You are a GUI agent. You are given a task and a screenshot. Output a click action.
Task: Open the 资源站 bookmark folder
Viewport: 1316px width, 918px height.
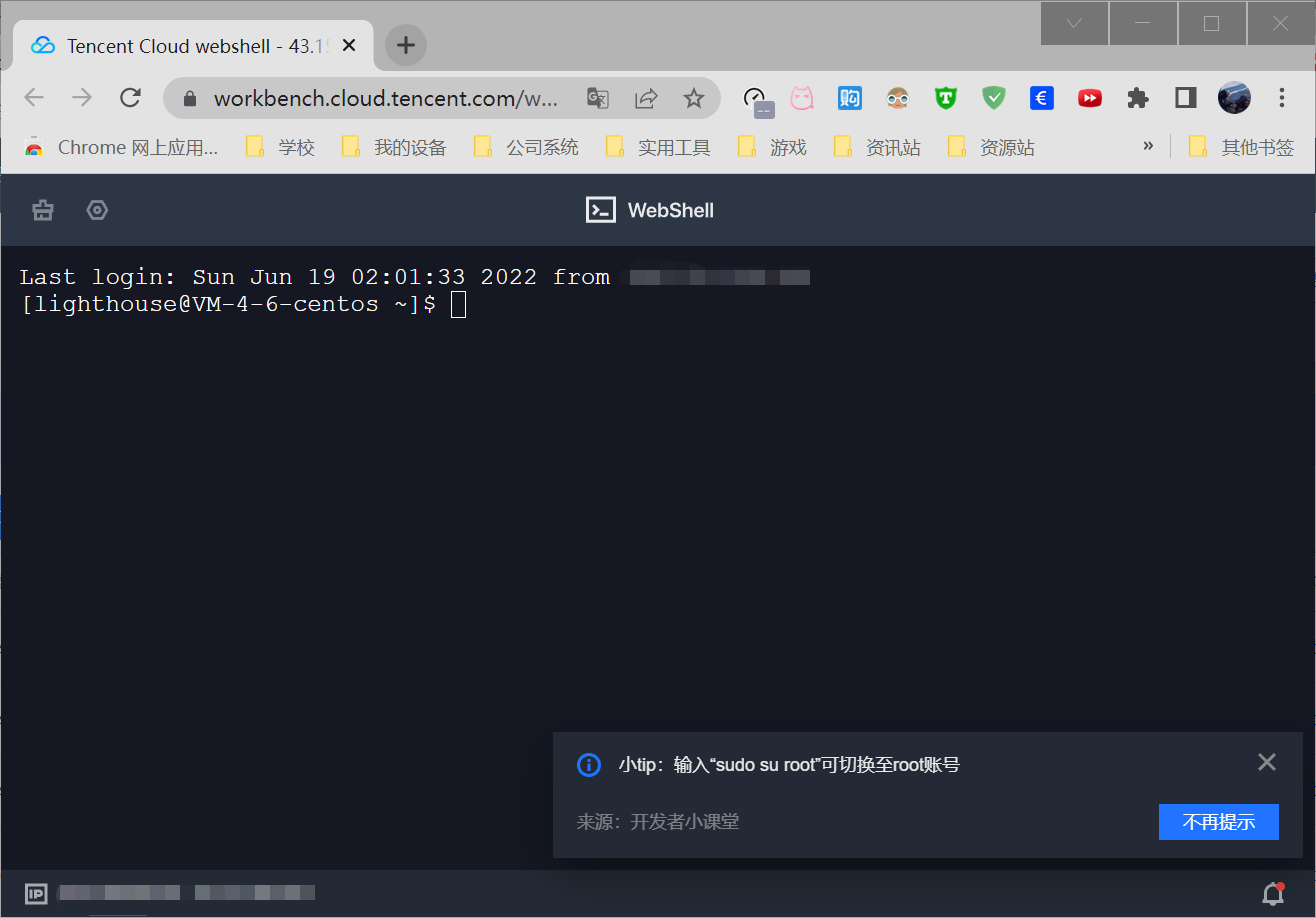coord(991,148)
